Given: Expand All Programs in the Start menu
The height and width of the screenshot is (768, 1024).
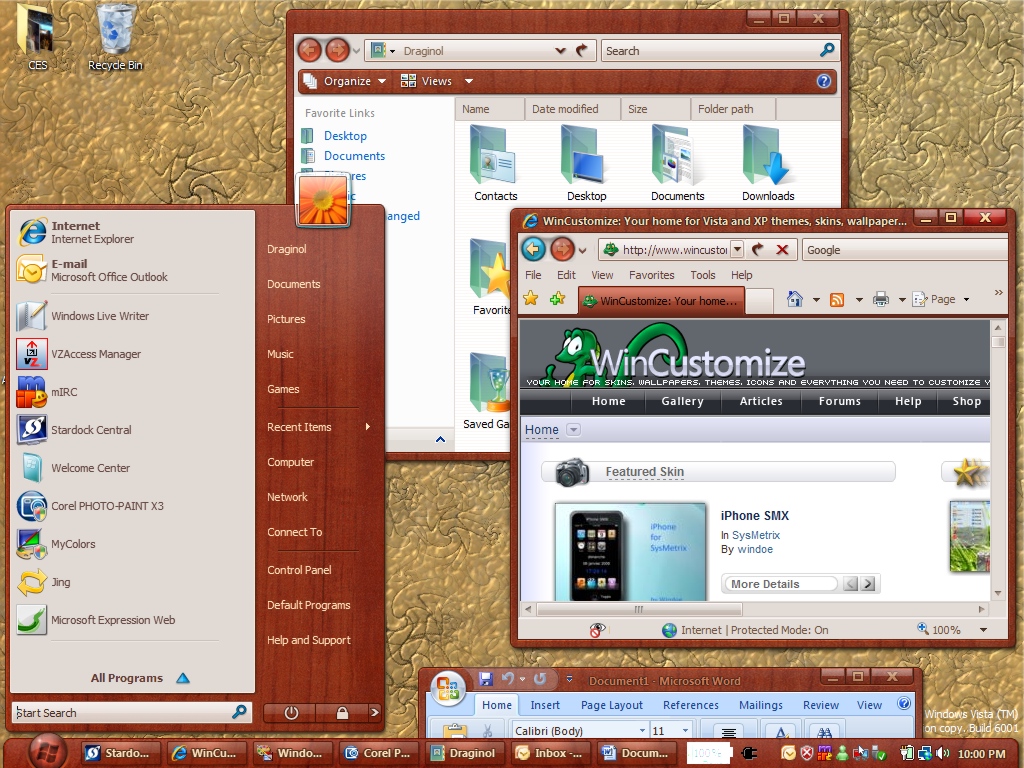Looking at the screenshot, I should 139,678.
